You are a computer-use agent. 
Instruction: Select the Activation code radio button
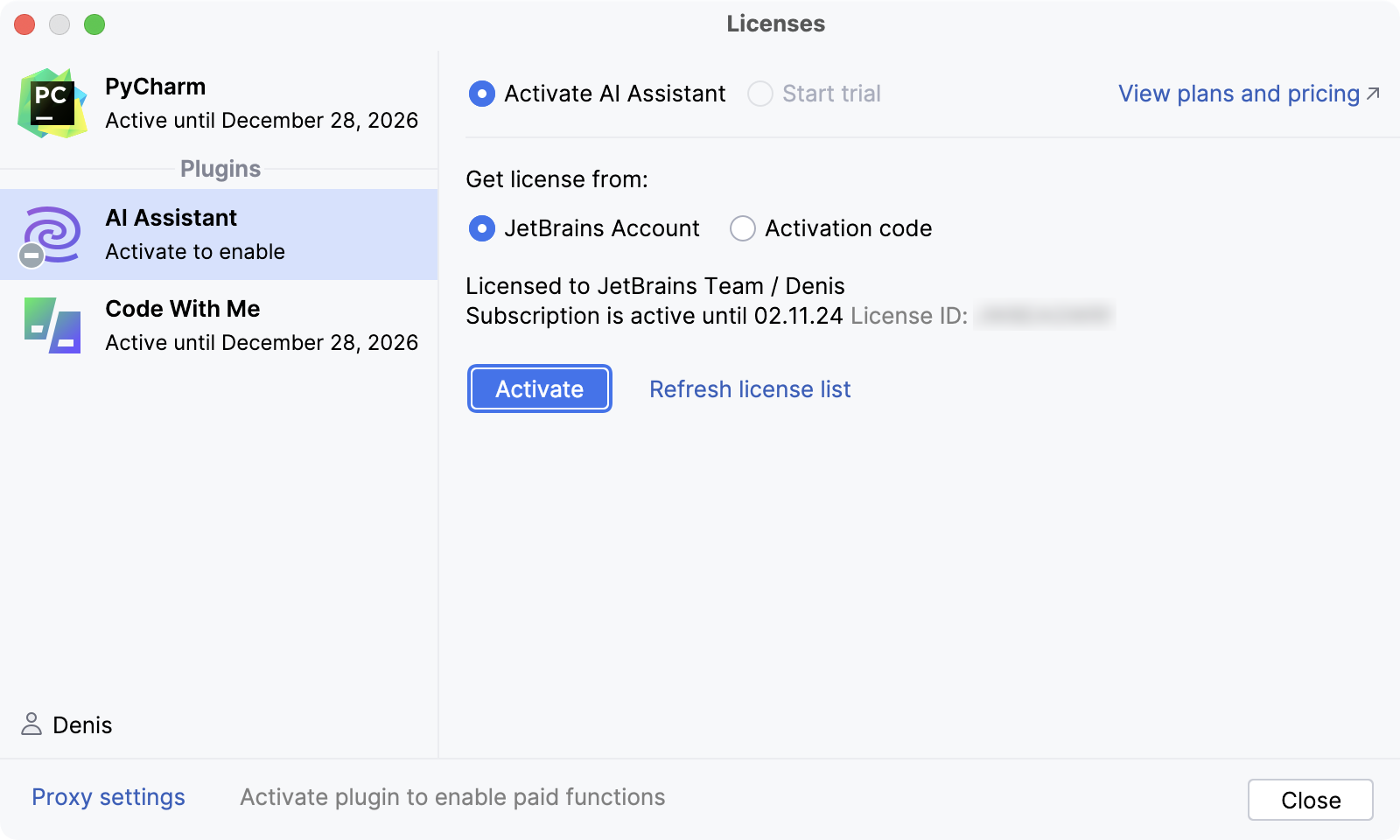click(x=742, y=228)
